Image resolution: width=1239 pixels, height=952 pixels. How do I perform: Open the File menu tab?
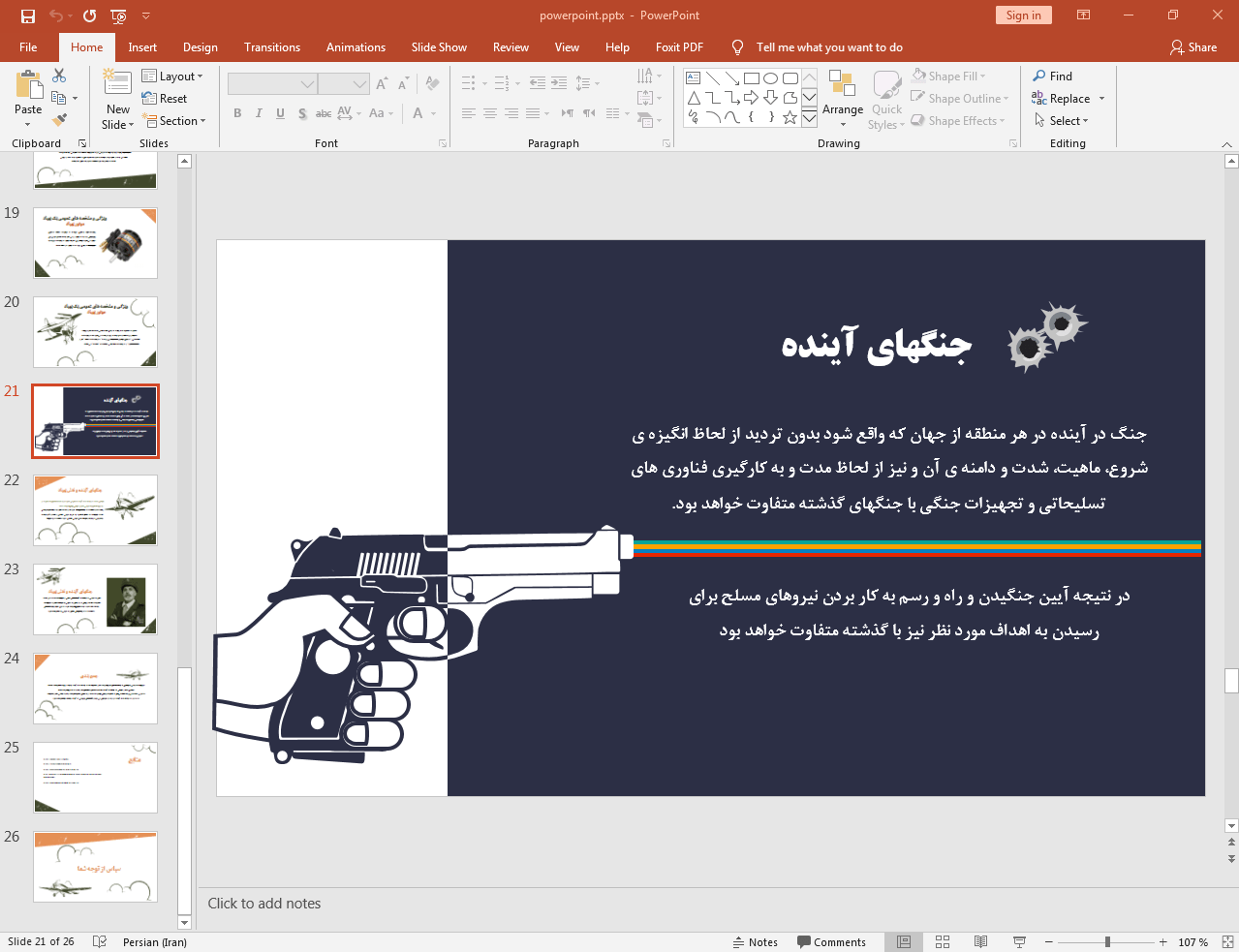pyautogui.click(x=28, y=46)
